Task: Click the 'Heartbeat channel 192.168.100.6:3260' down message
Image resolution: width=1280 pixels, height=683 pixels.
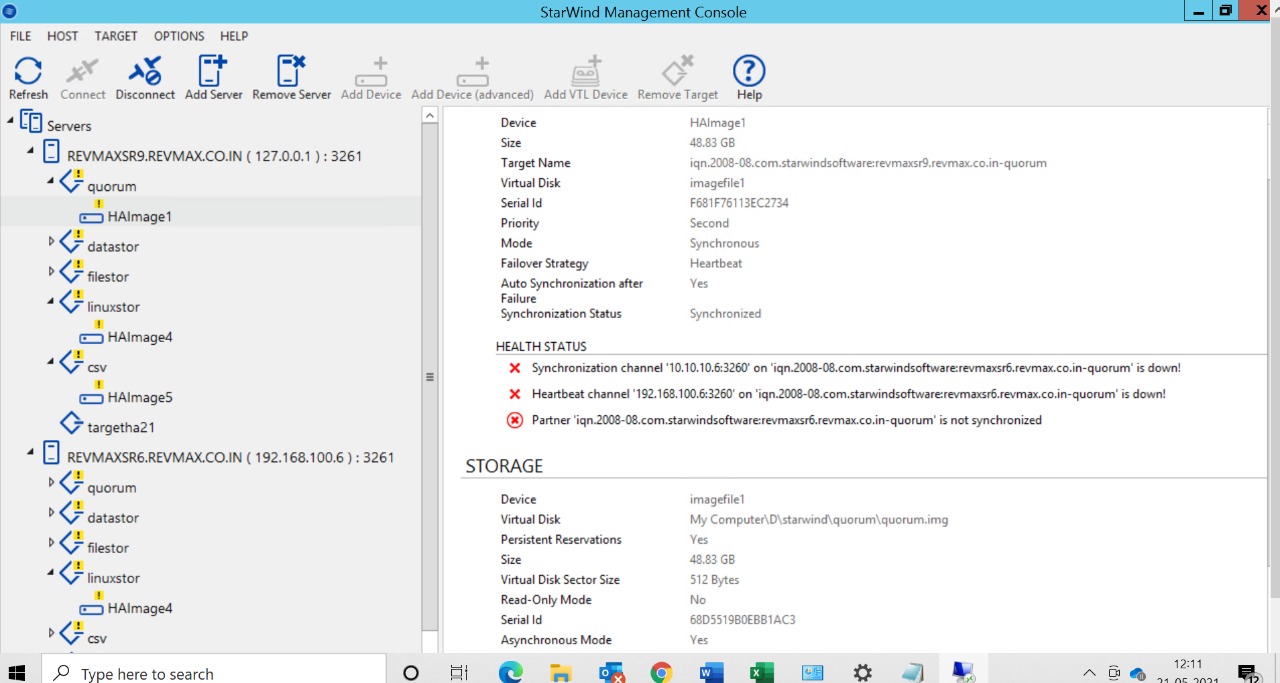Action: point(849,394)
